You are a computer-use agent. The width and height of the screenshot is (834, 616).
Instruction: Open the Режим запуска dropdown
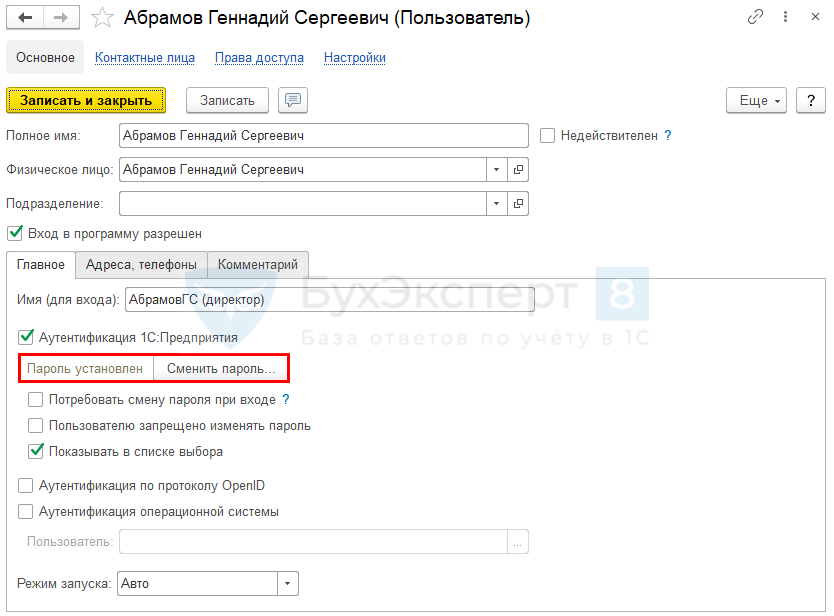pyautogui.click(x=288, y=583)
